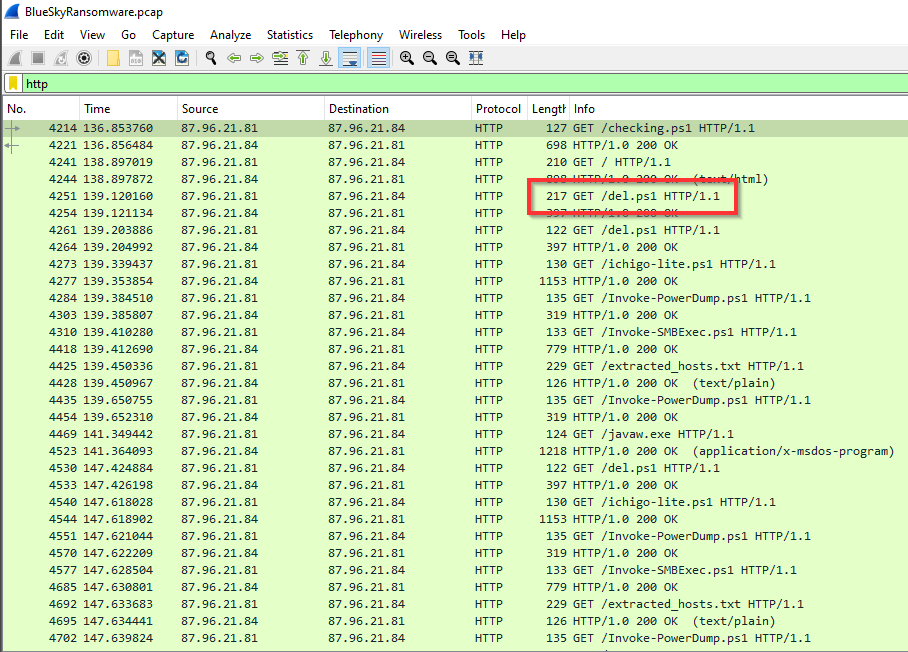Open a capture file with folder icon
908x652 pixels.
coord(114,58)
